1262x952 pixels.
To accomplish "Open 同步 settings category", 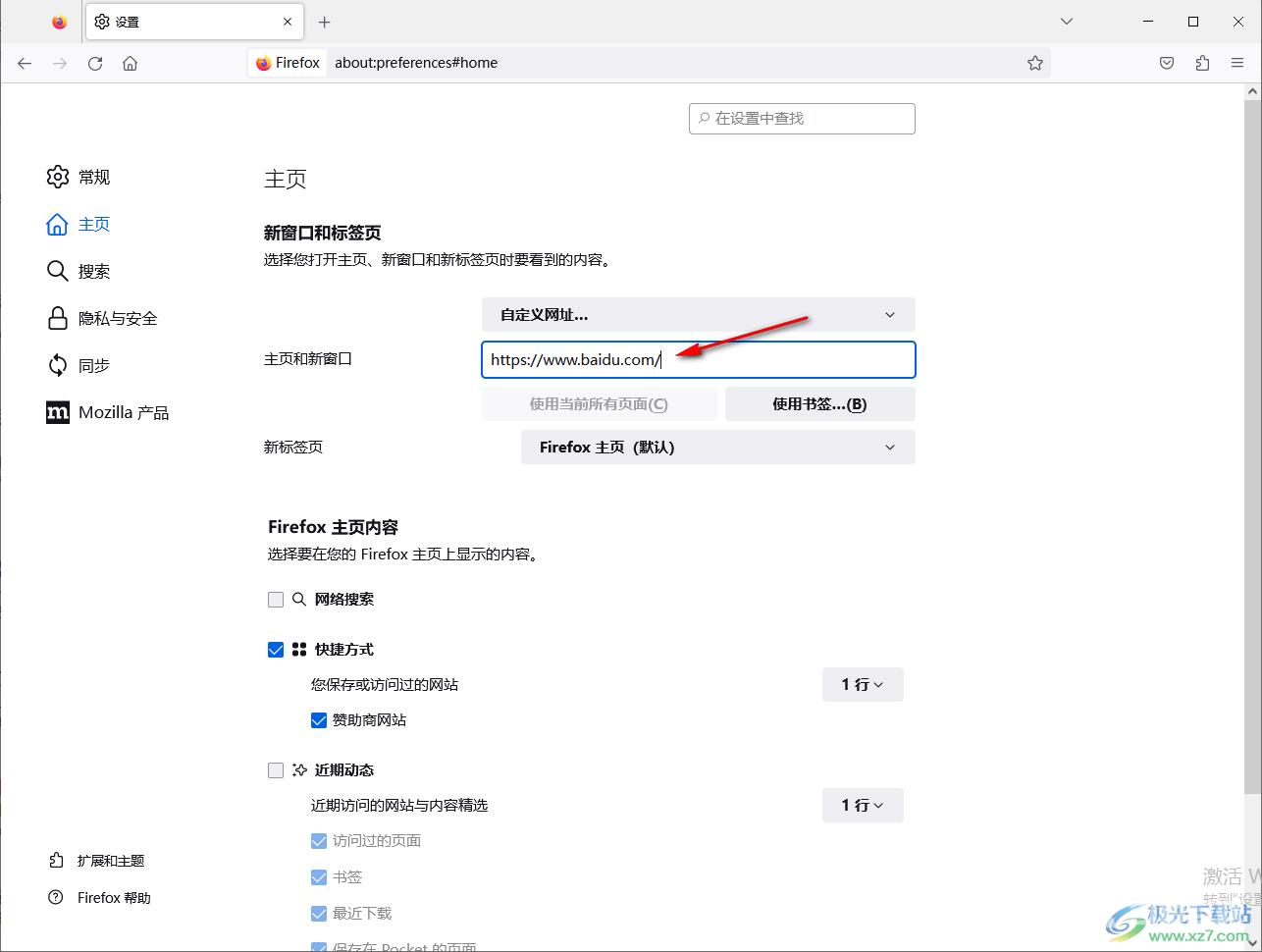I will 79,365.
